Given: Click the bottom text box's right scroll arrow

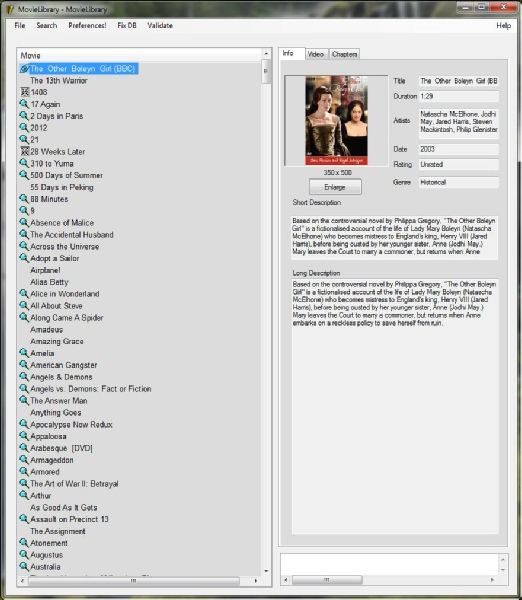Looking at the screenshot, I should tap(492, 580).
